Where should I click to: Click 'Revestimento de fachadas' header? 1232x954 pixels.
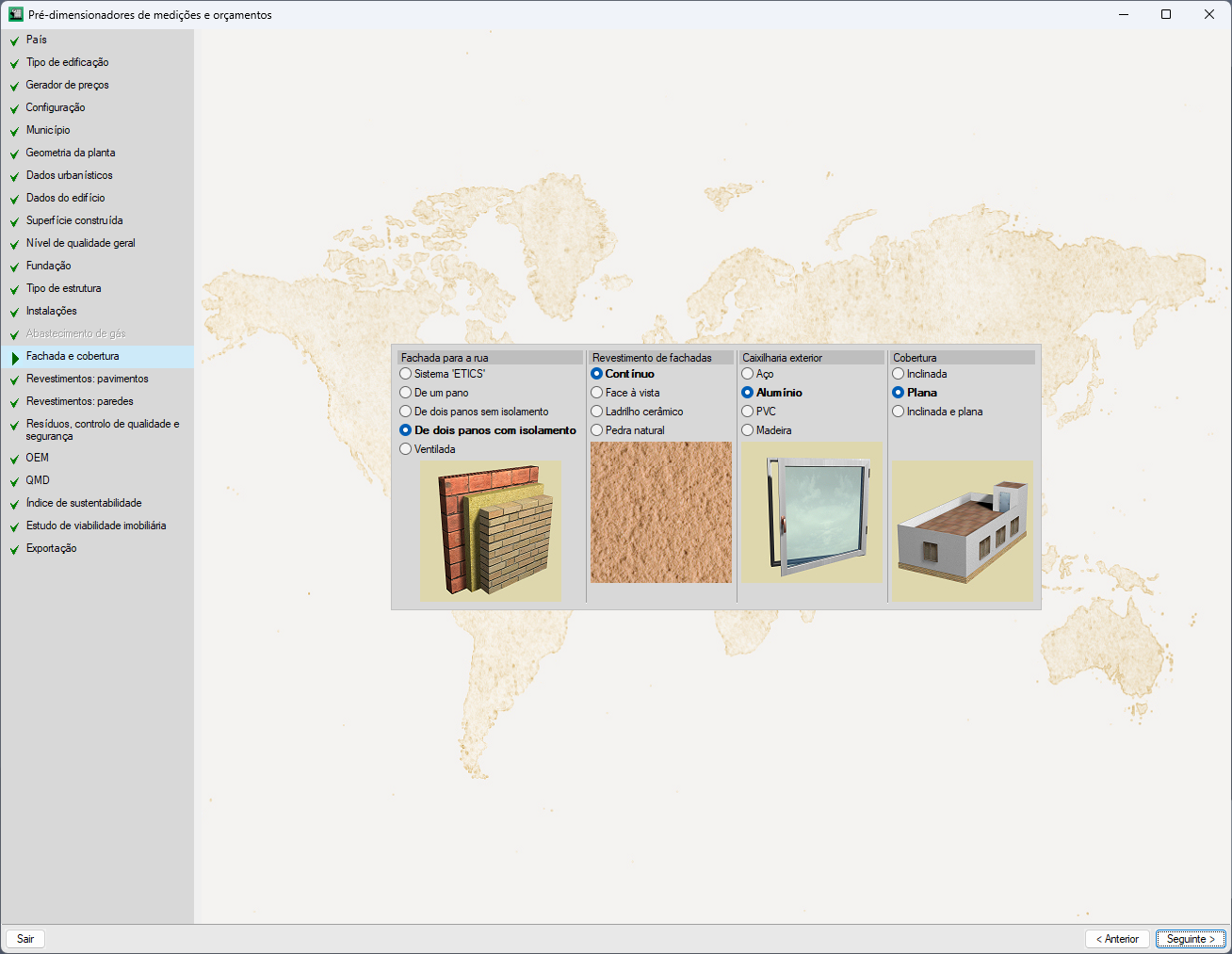click(661, 358)
